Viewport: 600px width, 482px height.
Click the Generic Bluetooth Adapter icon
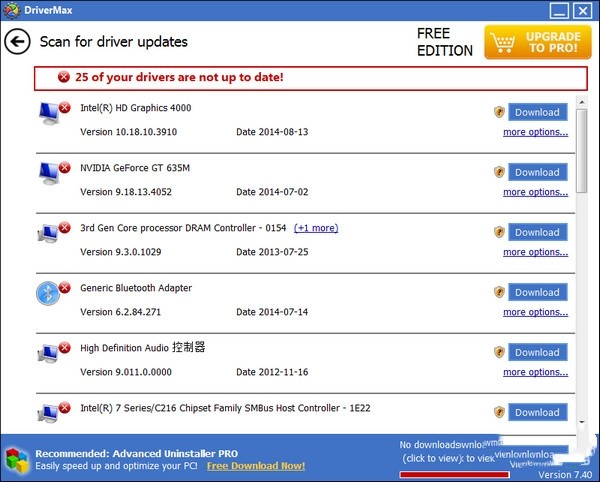click(49, 292)
